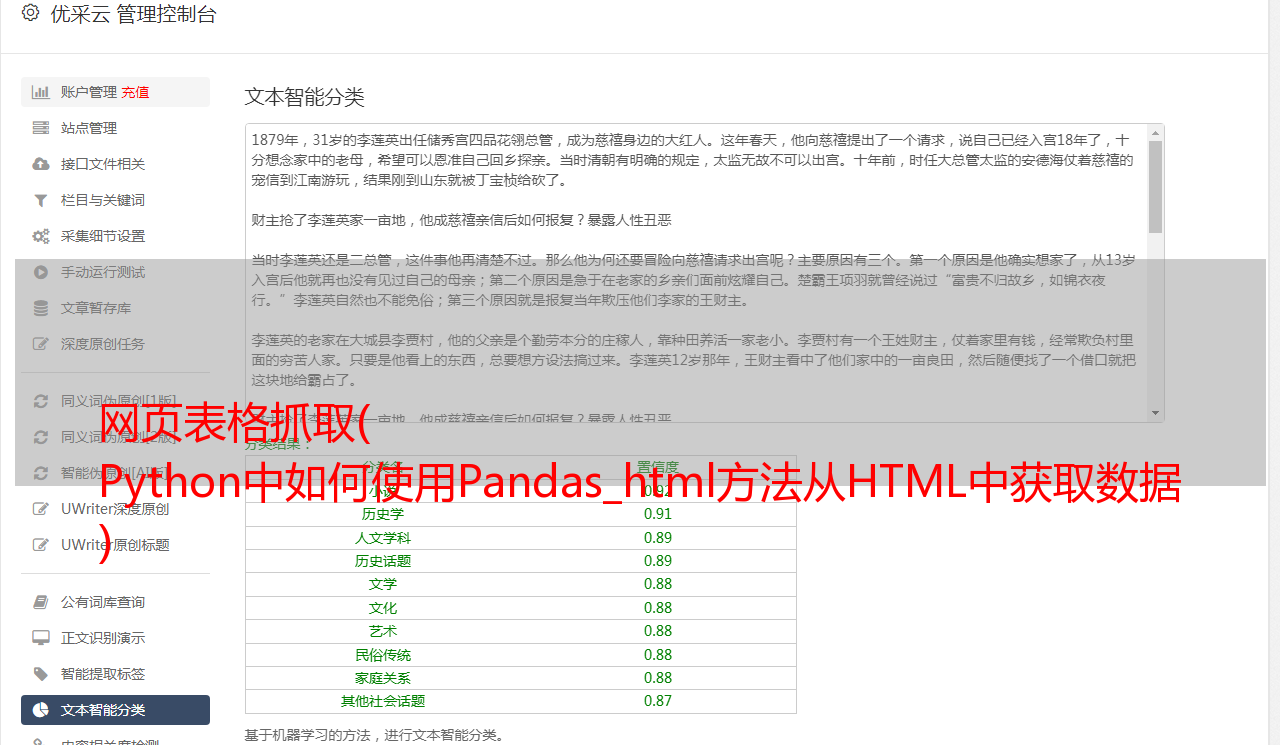Viewport: 1280px width, 745px height.
Task: Click the edit icon for UWriter原创标题
Action: tap(40, 545)
